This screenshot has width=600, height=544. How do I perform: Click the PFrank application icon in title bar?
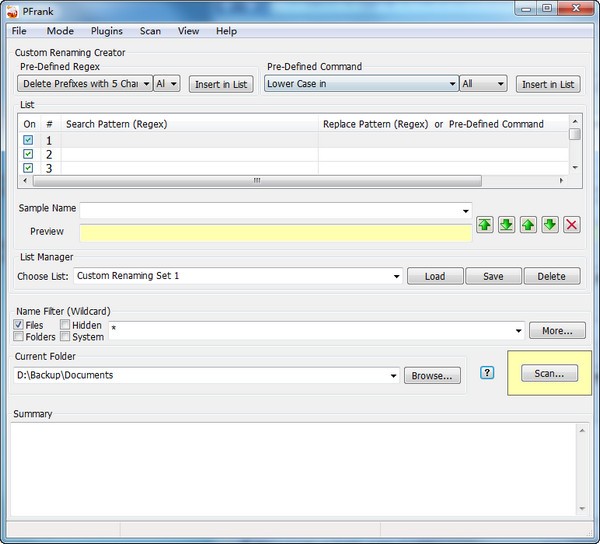tap(12, 11)
